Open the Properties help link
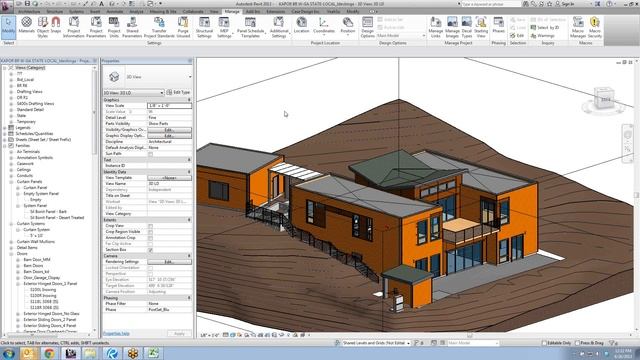640x360 pixels. (x=116, y=333)
